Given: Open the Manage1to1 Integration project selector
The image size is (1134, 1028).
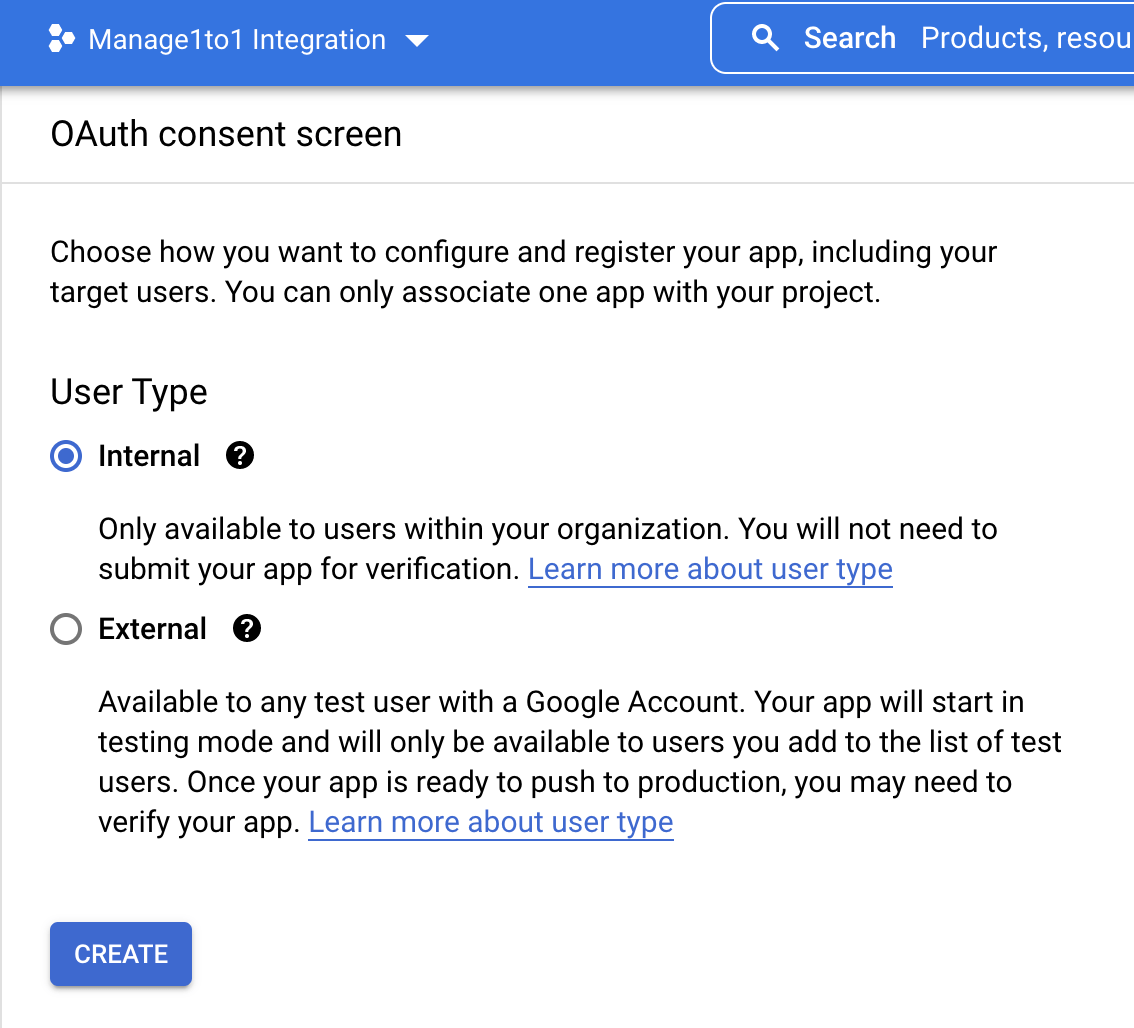Looking at the screenshot, I should [x=237, y=40].
